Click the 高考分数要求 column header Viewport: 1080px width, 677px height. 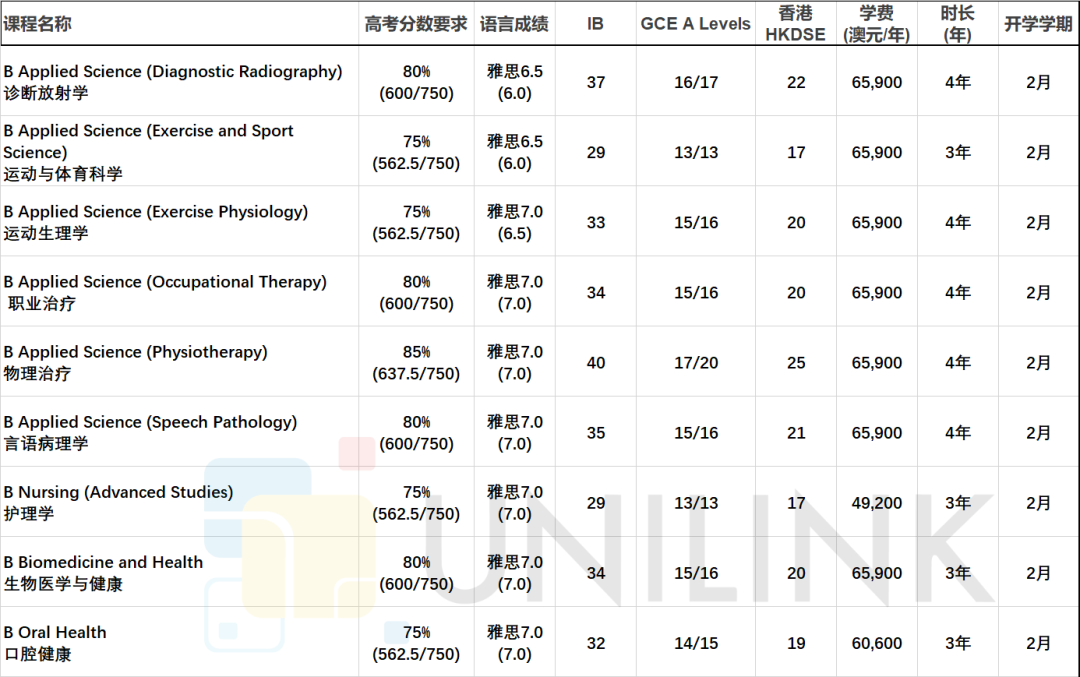(416, 24)
